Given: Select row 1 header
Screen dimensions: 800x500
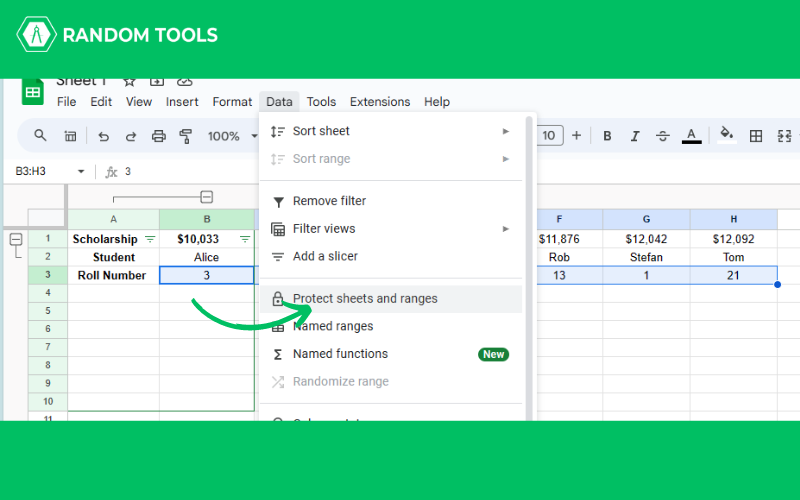Looking at the screenshot, I should click(x=47, y=239).
